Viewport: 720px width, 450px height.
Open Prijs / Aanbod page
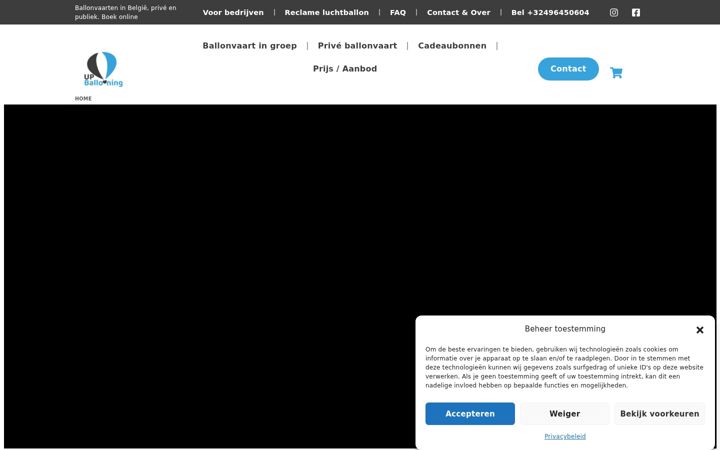coord(345,68)
